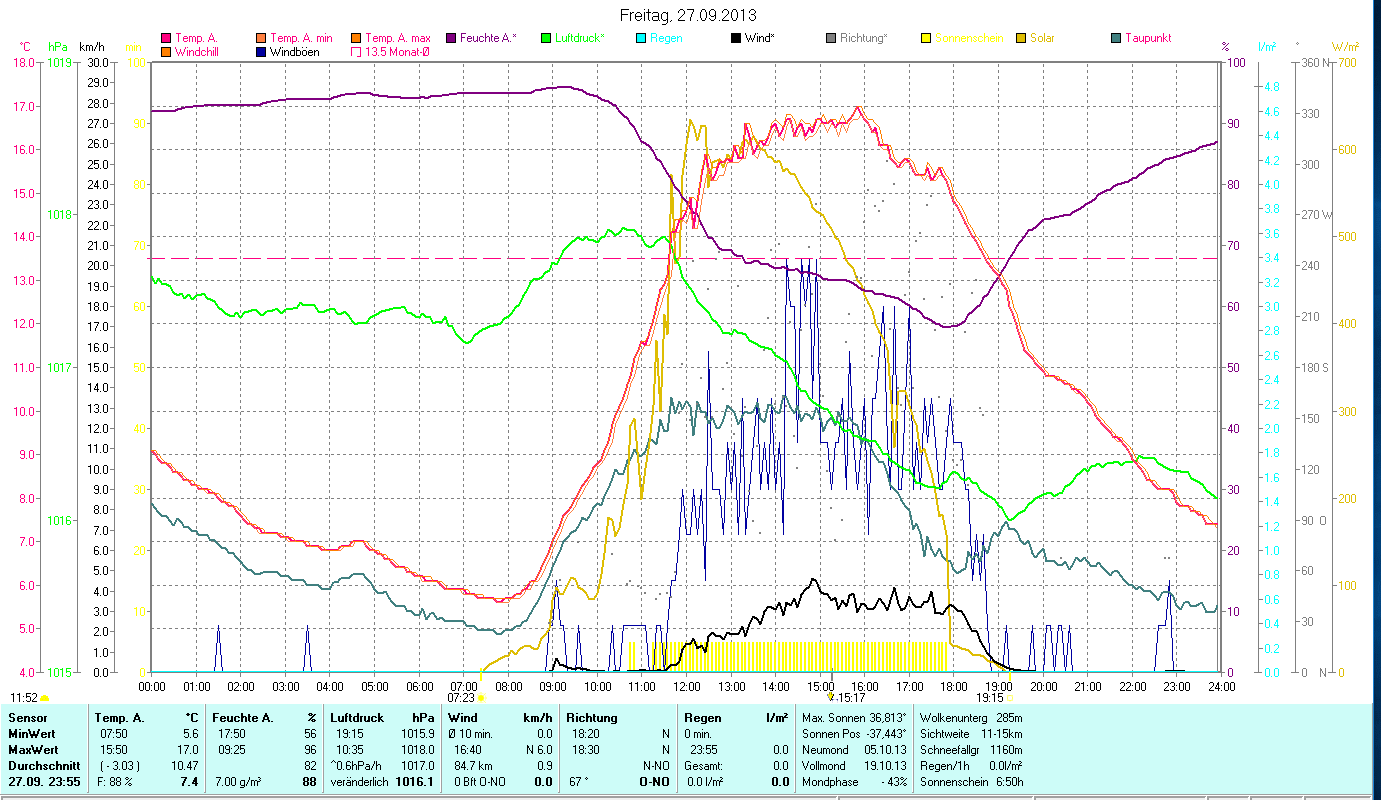Click the Temp. A. min legend swatch
1381x800 pixels.
[262, 38]
